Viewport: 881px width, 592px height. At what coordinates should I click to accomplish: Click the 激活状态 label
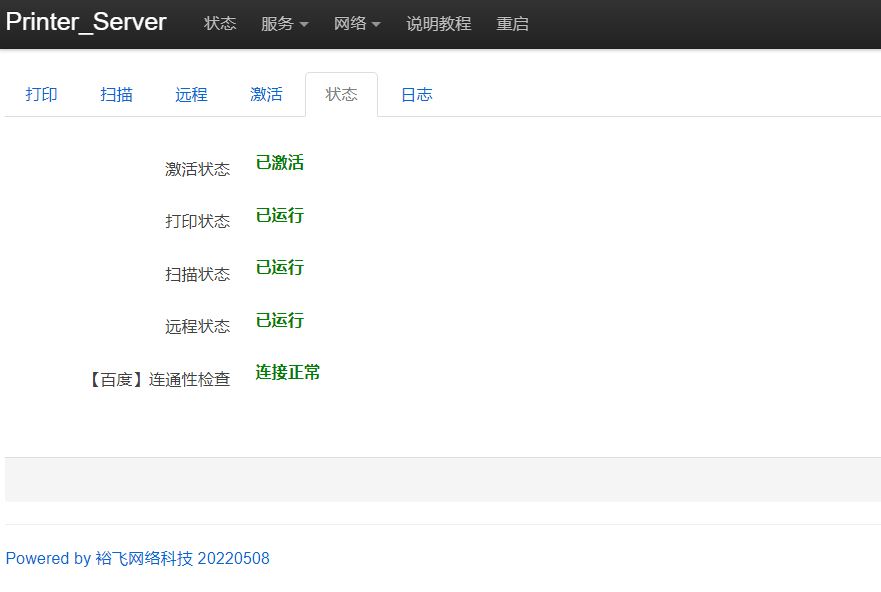pos(197,169)
